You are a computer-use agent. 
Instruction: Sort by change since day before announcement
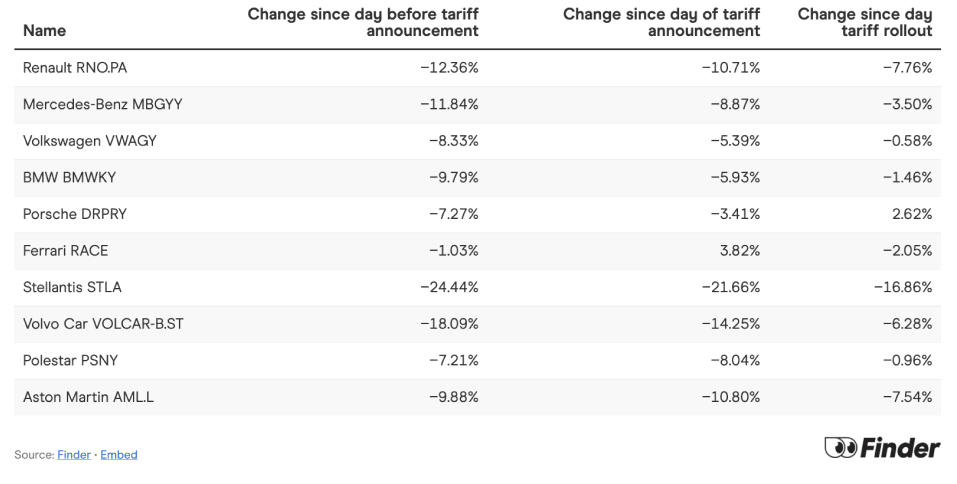tap(363, 22)
